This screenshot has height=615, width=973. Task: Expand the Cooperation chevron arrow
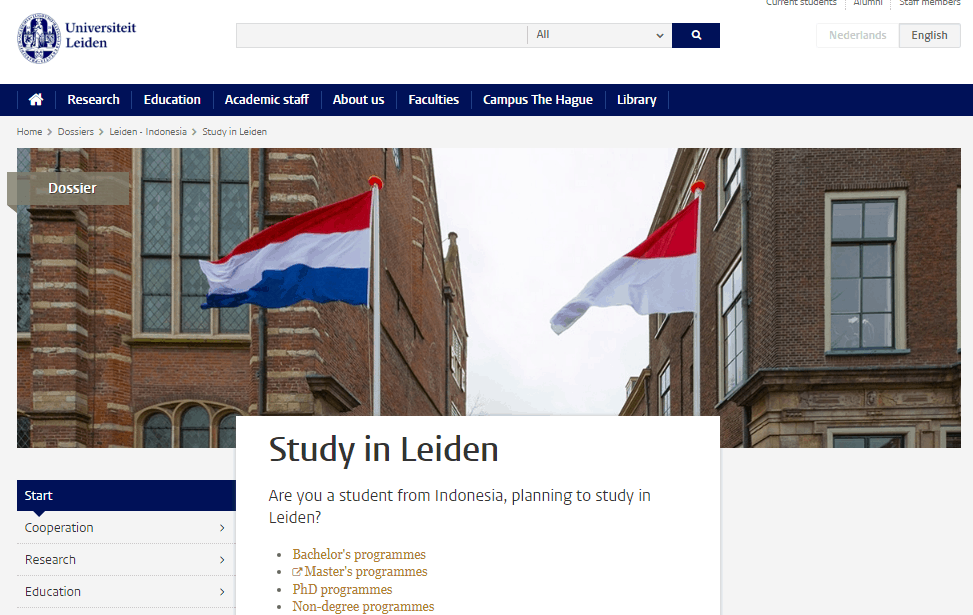pos(222,527)
